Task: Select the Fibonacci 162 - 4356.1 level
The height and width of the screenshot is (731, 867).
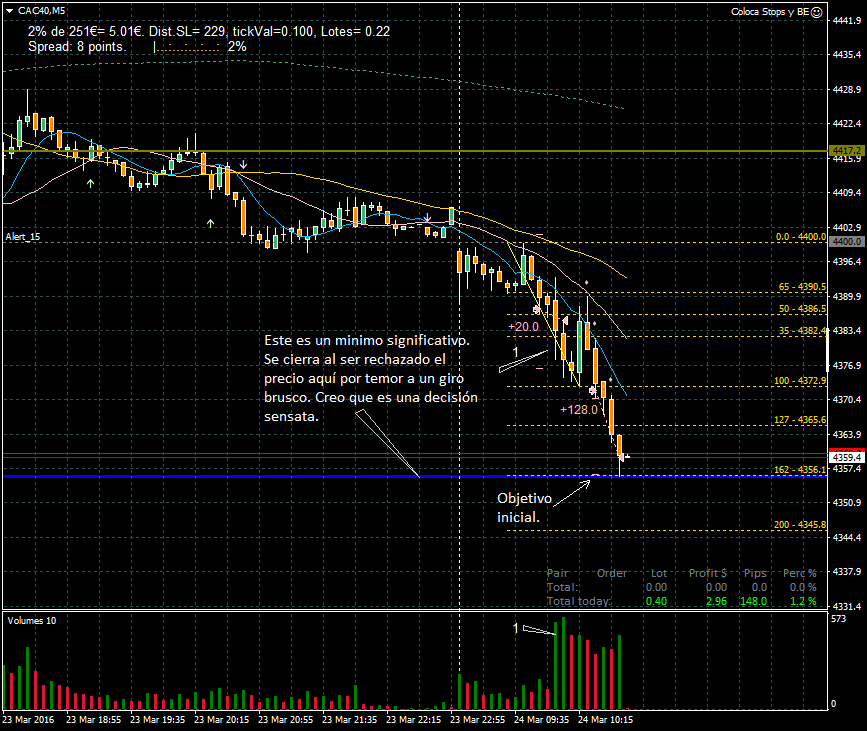Action: (x=799, y=470)
